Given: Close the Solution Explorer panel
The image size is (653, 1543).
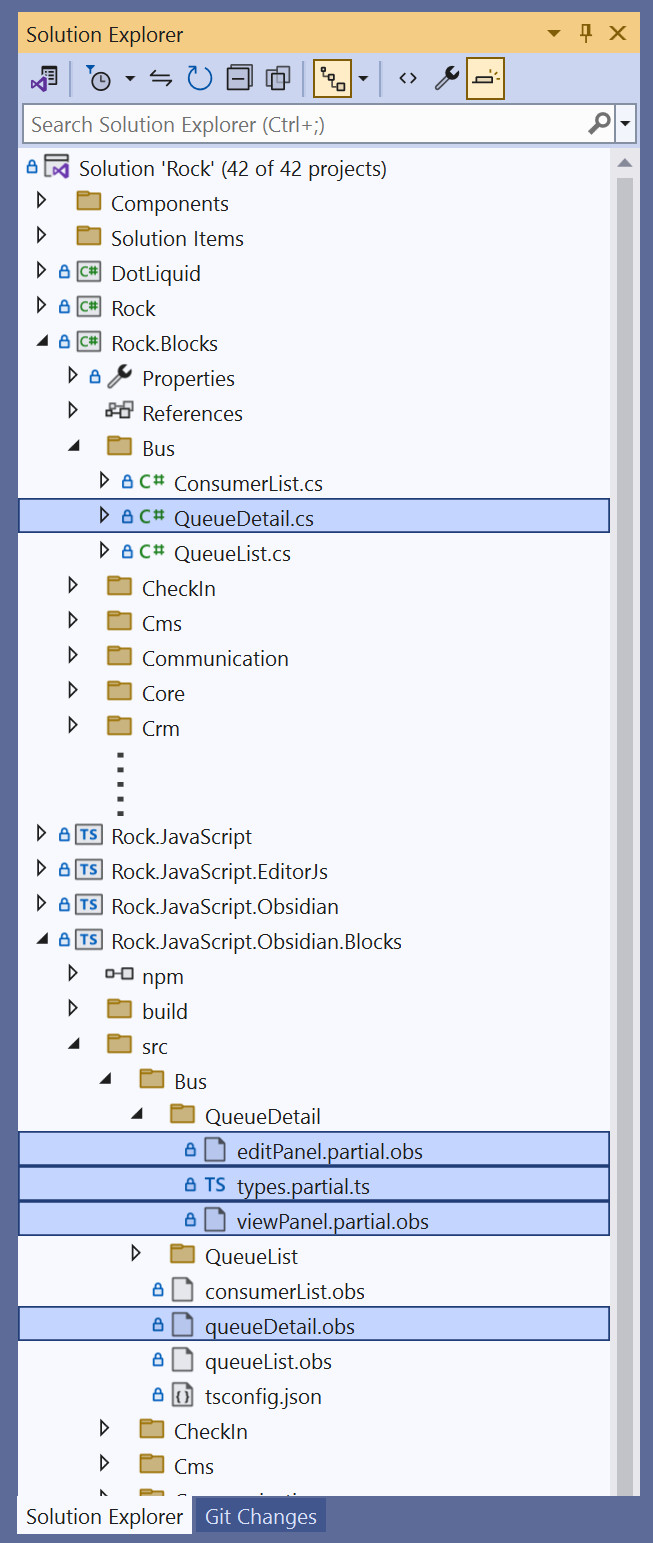Looking at the screenshot, I should 618,34.
